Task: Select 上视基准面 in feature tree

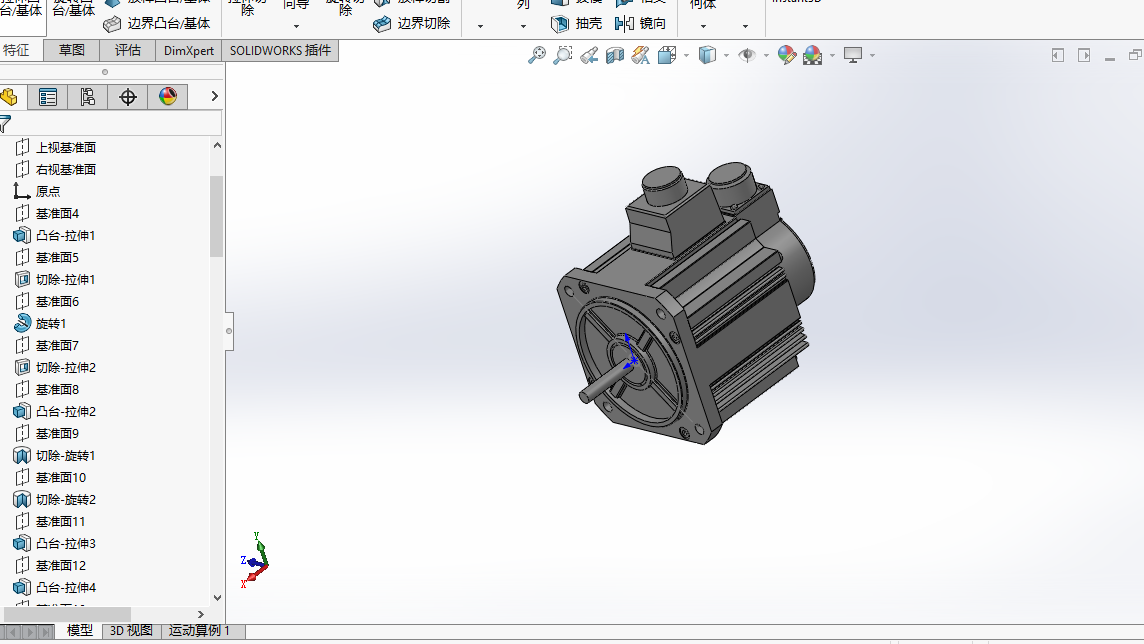Action: (66, 147)
